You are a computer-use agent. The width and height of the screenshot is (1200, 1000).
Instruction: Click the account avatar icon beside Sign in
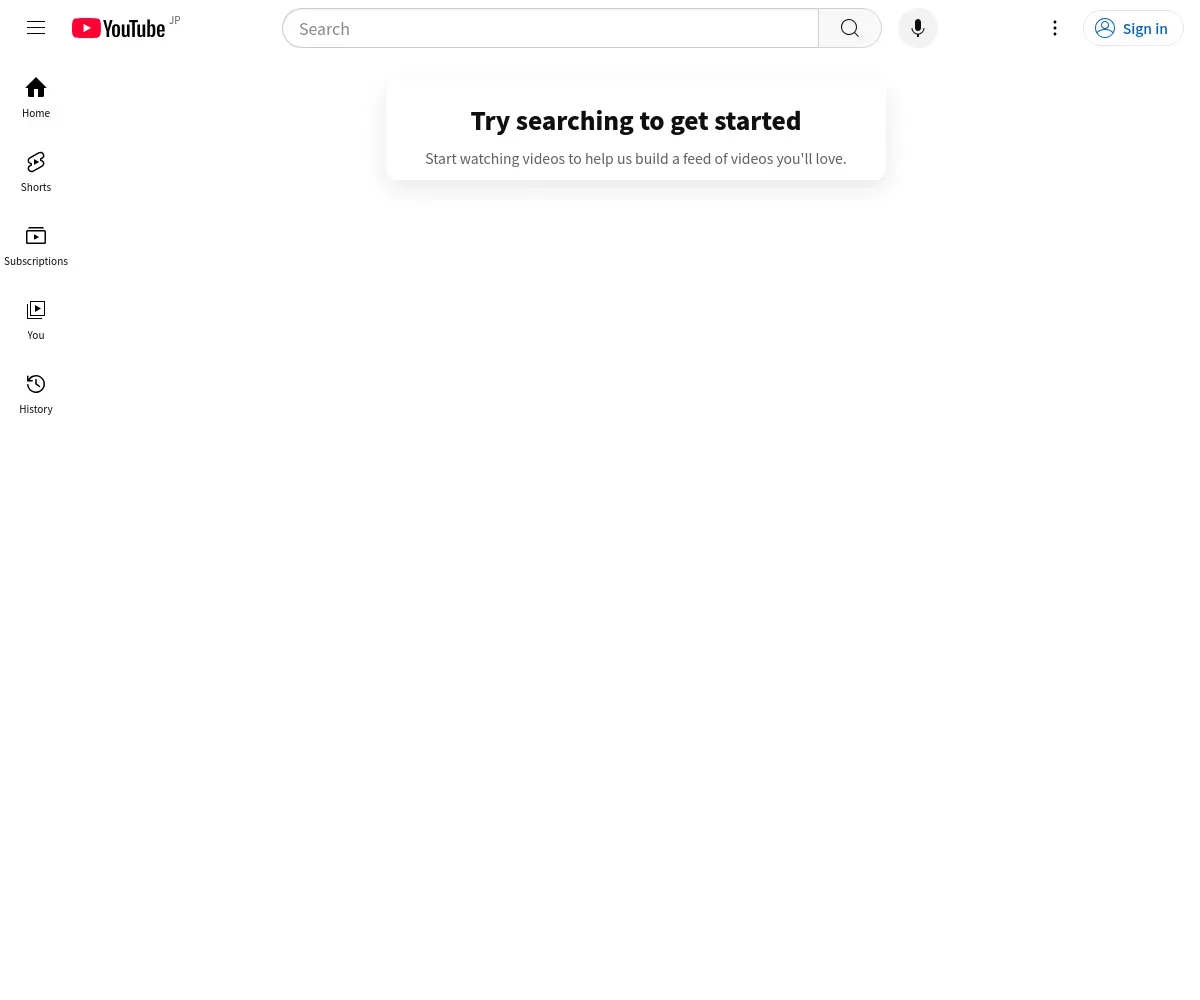1105,29
